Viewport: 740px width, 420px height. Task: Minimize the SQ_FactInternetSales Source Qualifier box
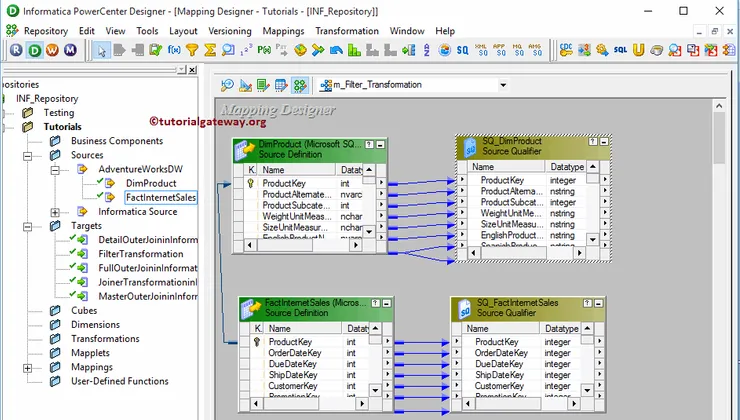point(598,303)
